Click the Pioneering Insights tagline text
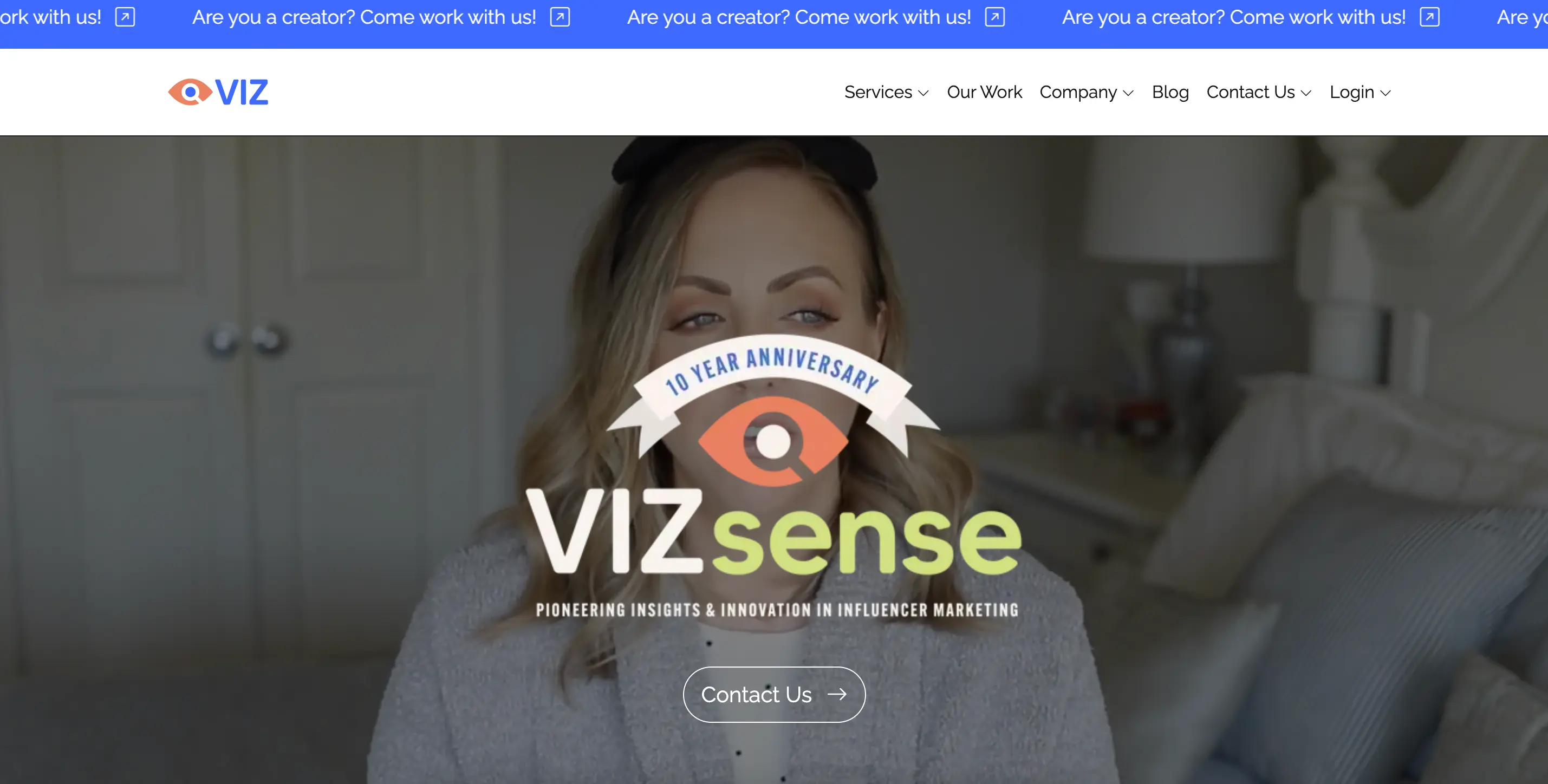The image size is (1548, 784). tap(777, 610)
